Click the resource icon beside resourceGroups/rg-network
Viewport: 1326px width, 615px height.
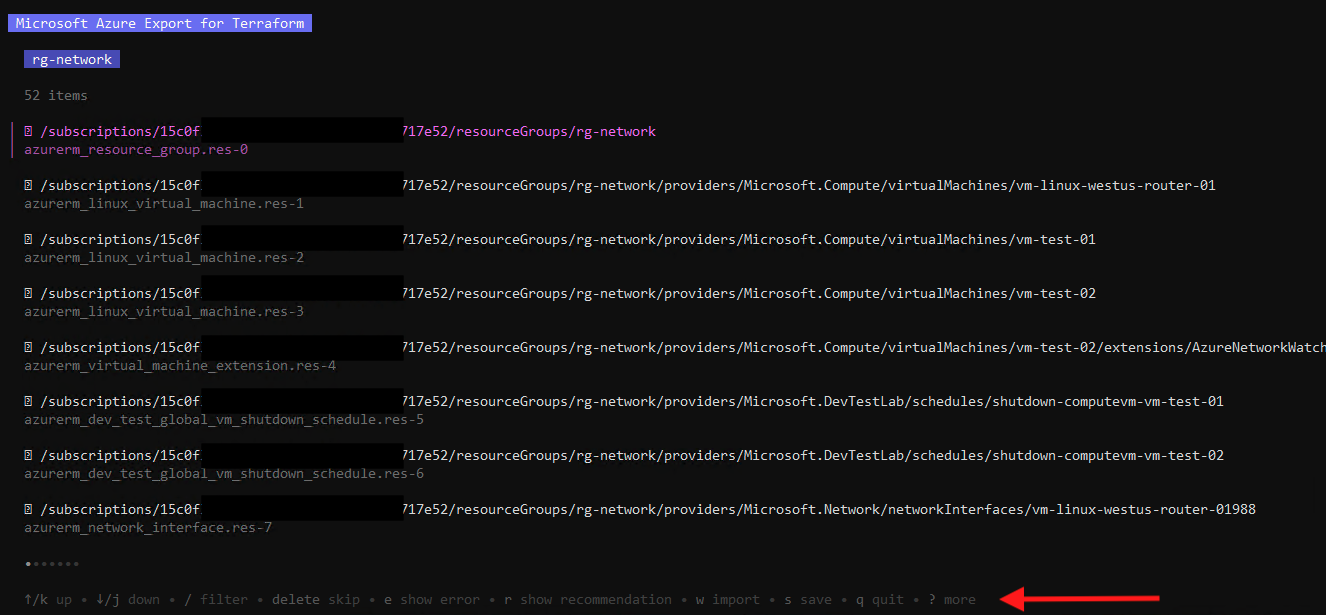click(28, 132)
